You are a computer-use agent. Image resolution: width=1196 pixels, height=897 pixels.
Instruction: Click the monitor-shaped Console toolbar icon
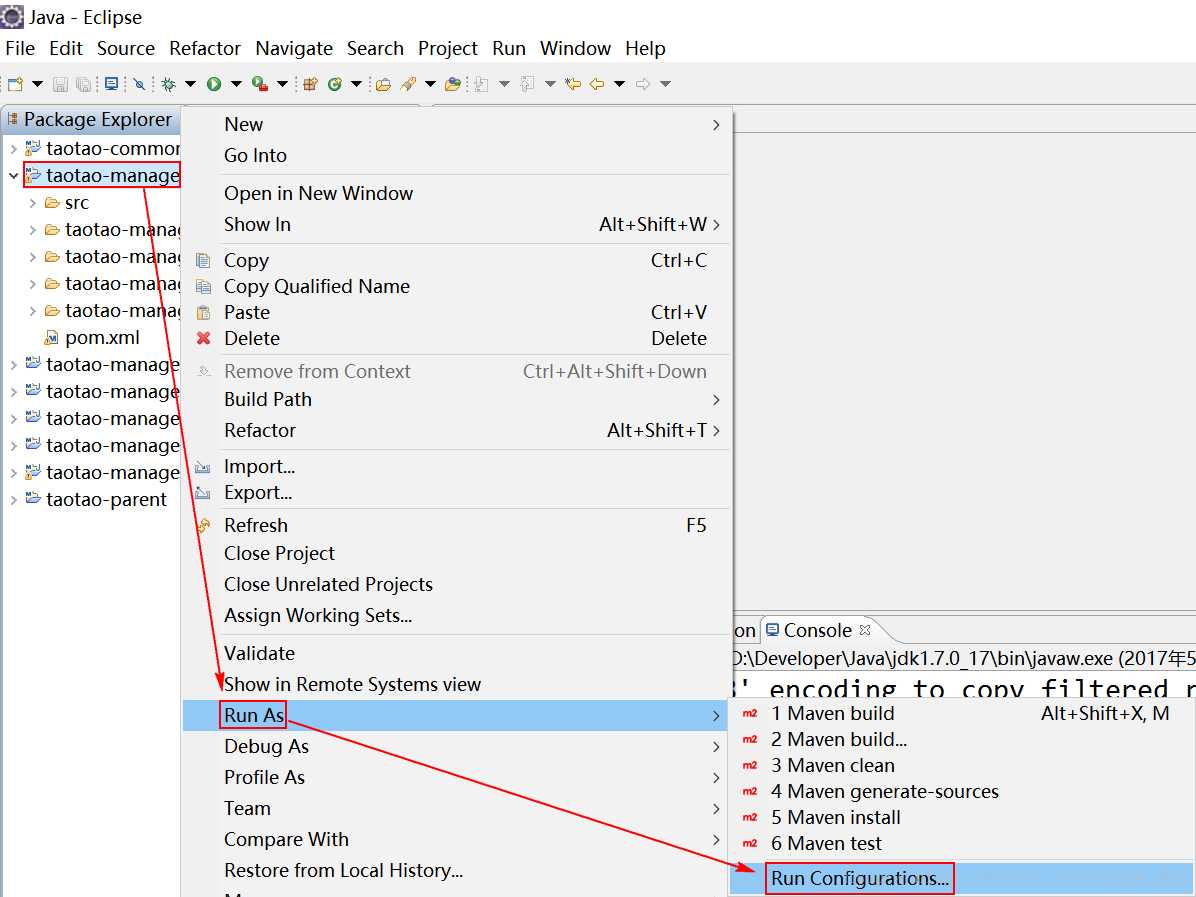[x=111, y=83]
